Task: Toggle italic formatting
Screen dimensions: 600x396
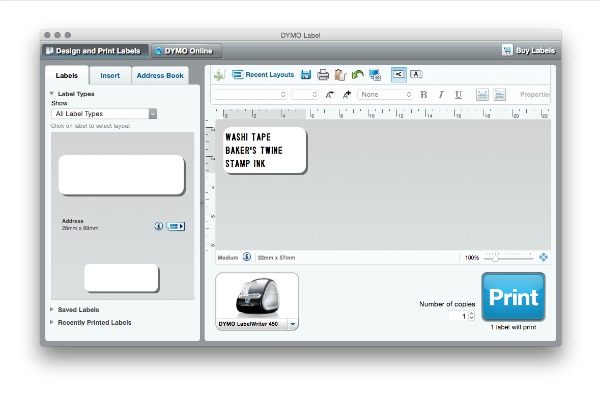Action: coord(441,95)
